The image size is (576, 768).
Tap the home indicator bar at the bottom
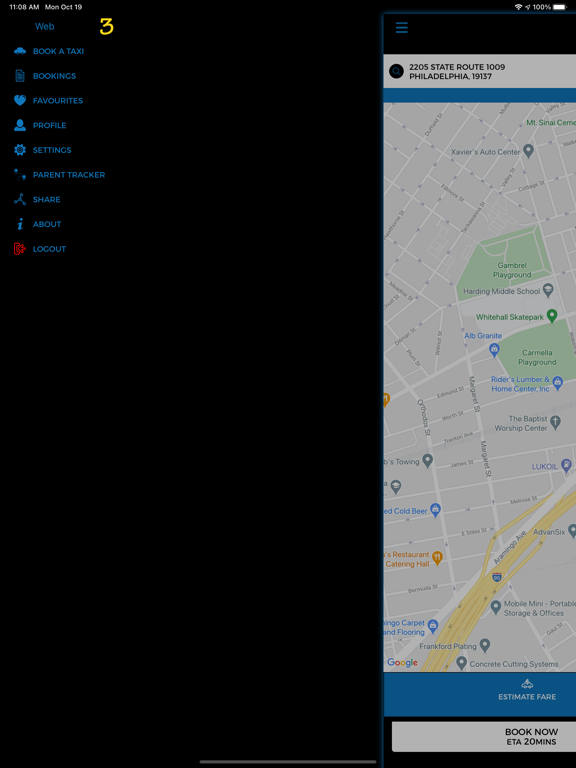tap(288, 762)
